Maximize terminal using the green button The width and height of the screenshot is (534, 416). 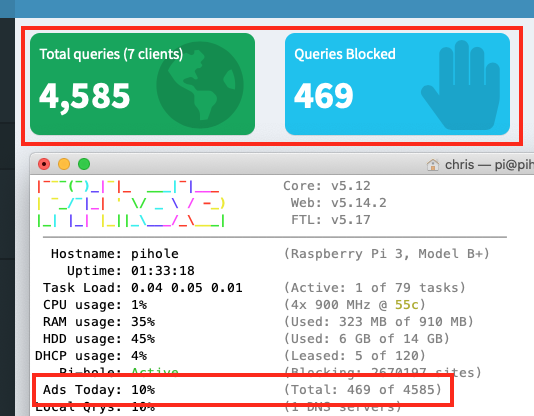(84, 164)
